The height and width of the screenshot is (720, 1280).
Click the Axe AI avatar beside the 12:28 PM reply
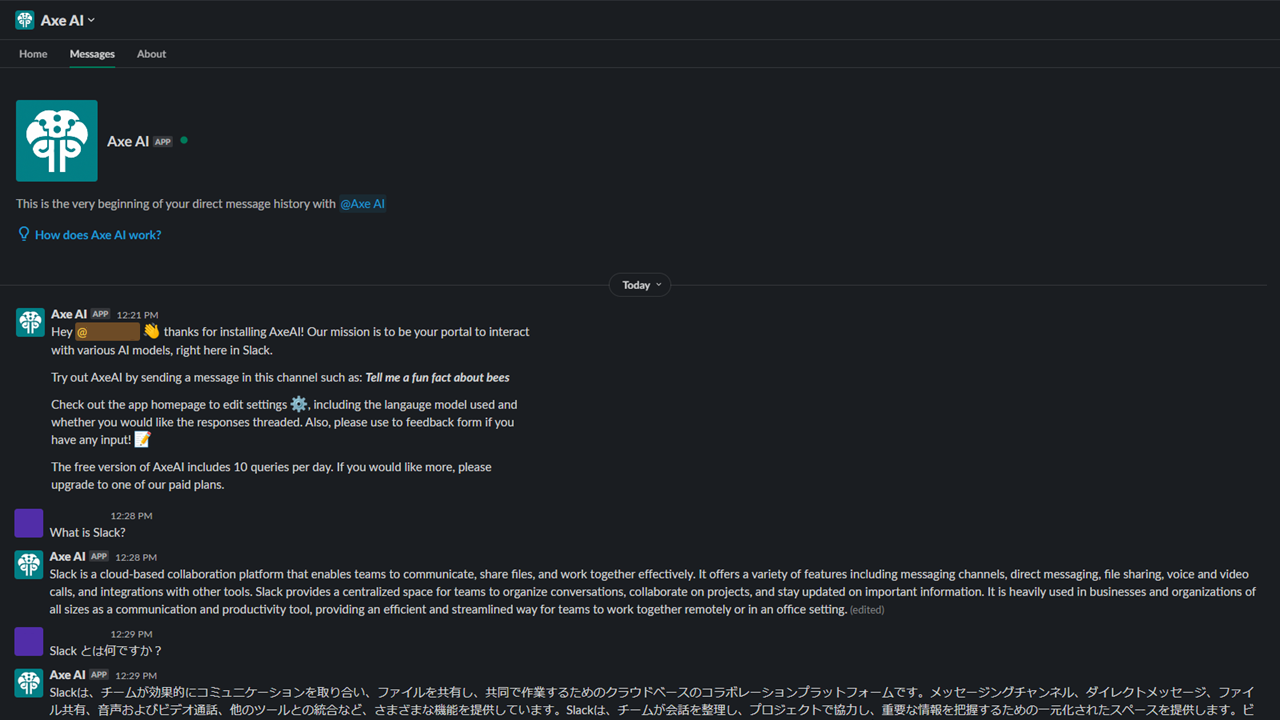pos(28,564)
